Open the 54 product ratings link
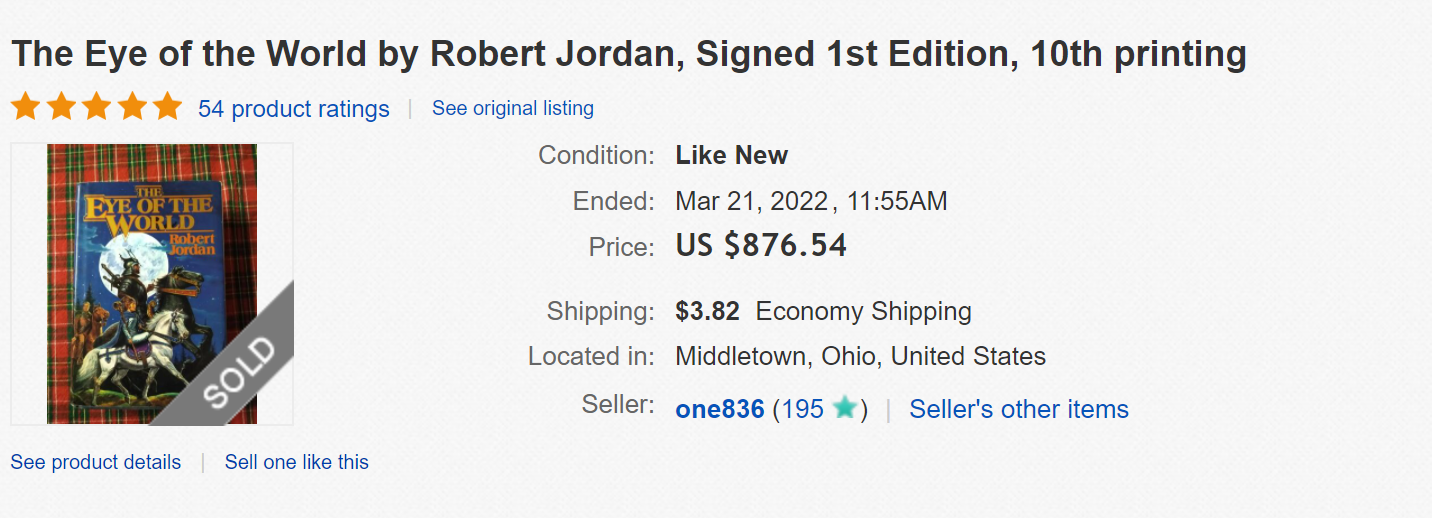The height and width of the screenshot is (518, 1432). pyautogui.click(x=293, y=109)
